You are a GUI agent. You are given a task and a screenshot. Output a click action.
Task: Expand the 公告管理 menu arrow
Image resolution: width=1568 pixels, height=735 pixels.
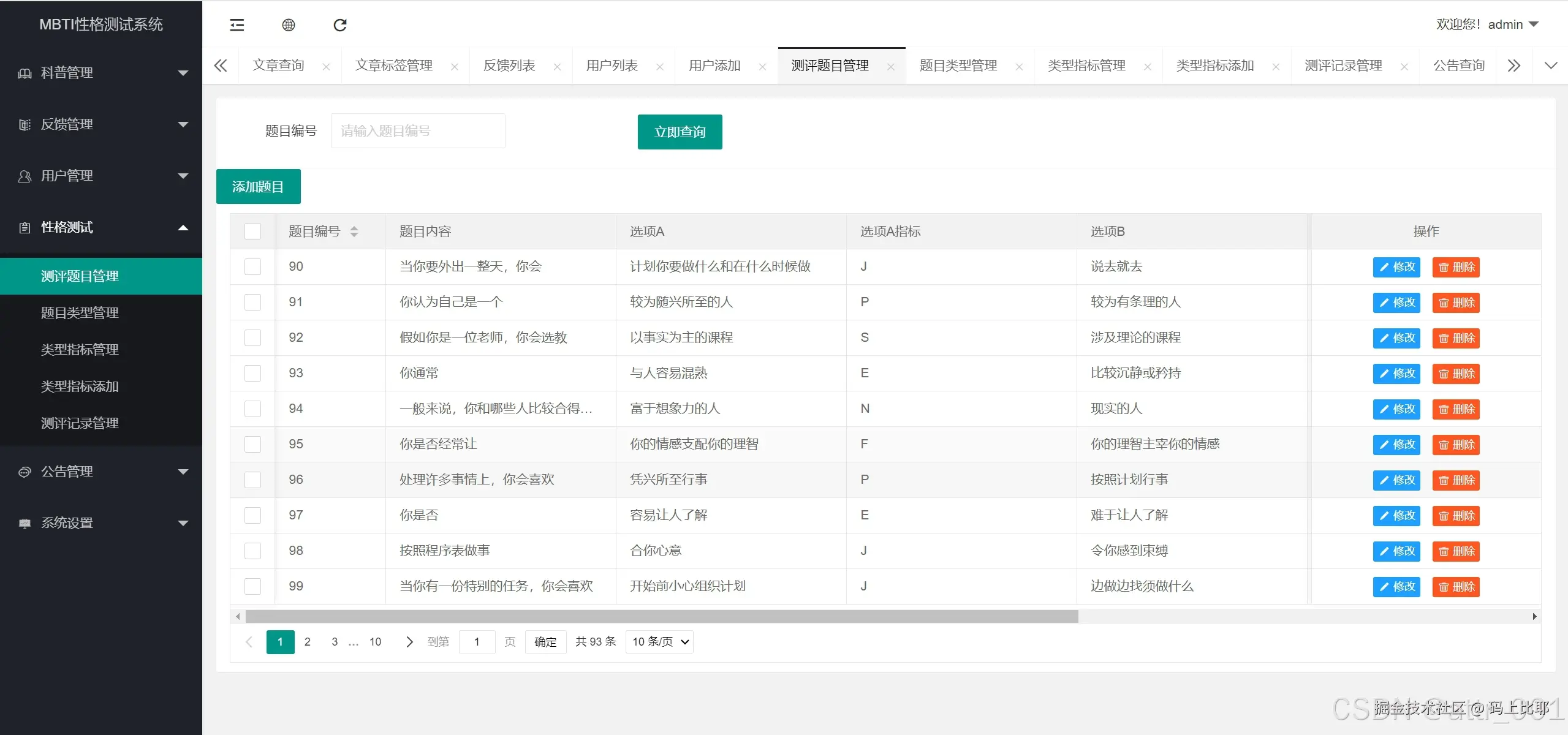(183, 472)
